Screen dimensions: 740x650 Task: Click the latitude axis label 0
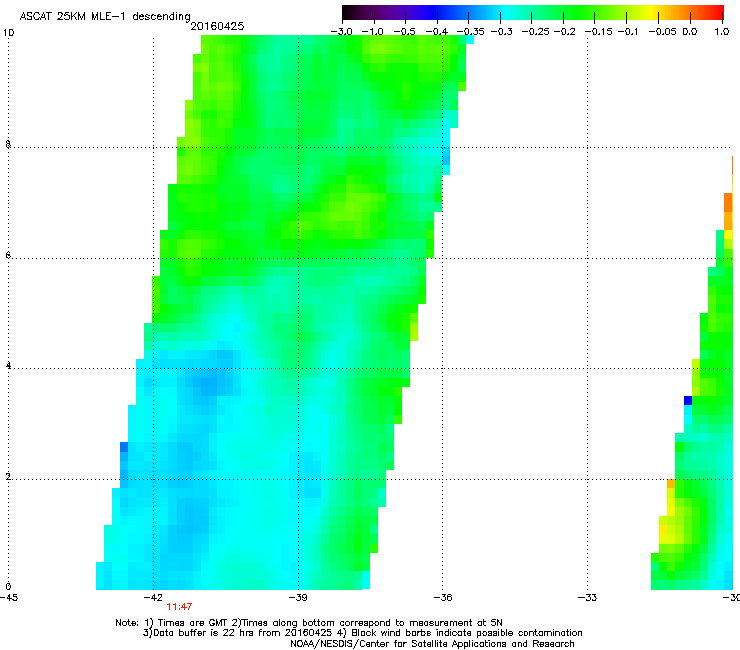tap(8, 587)
